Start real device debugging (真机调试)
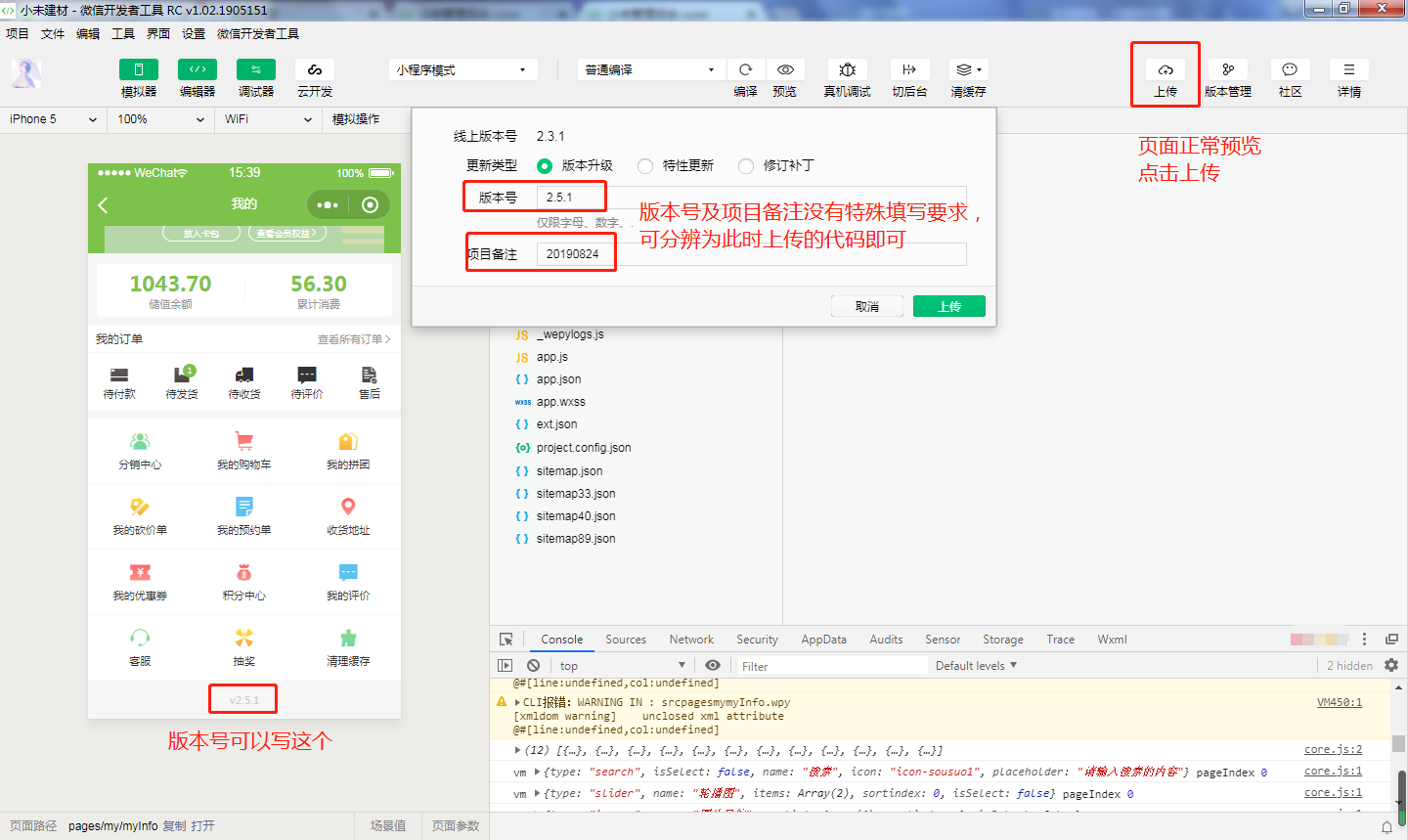 848,69
